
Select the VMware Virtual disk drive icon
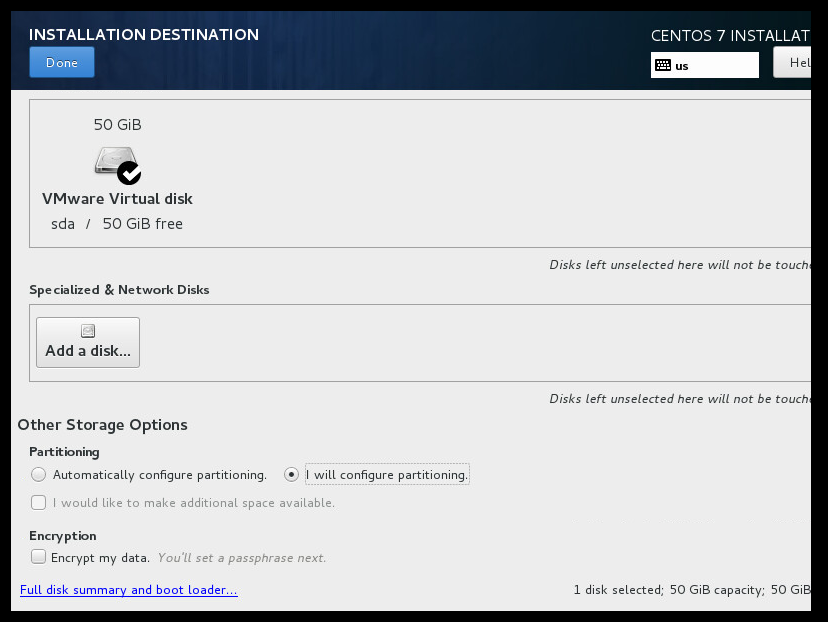point(118,165)
